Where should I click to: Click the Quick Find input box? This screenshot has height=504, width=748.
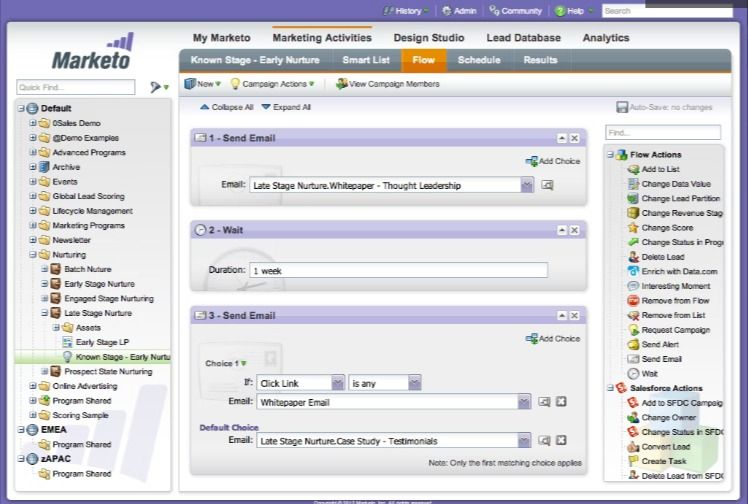[x=76, y=87]
